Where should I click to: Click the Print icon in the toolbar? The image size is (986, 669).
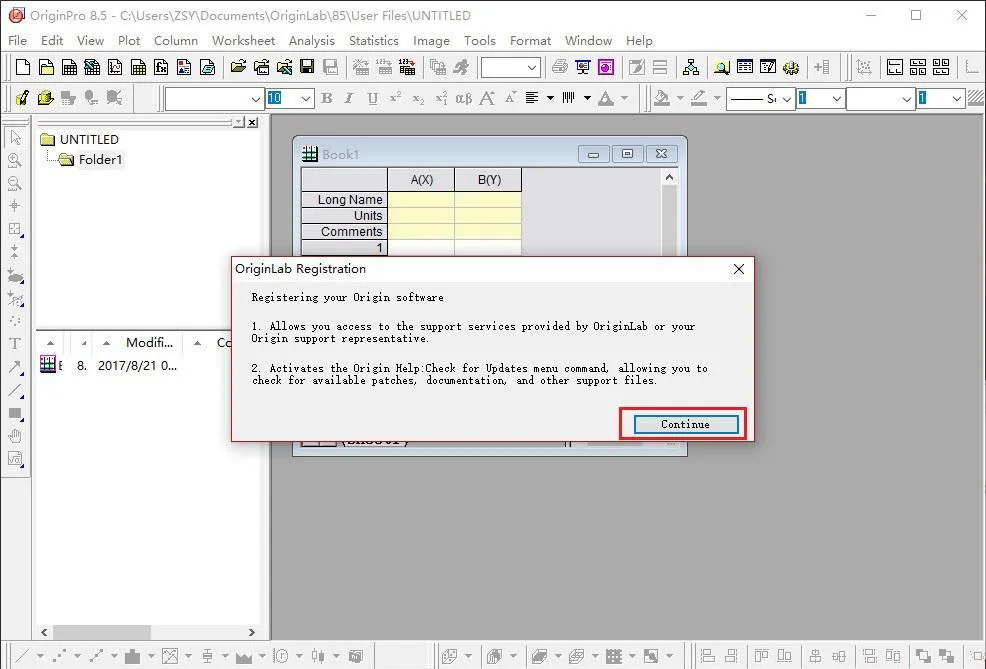pyautogui.click(x=559, y=67)
